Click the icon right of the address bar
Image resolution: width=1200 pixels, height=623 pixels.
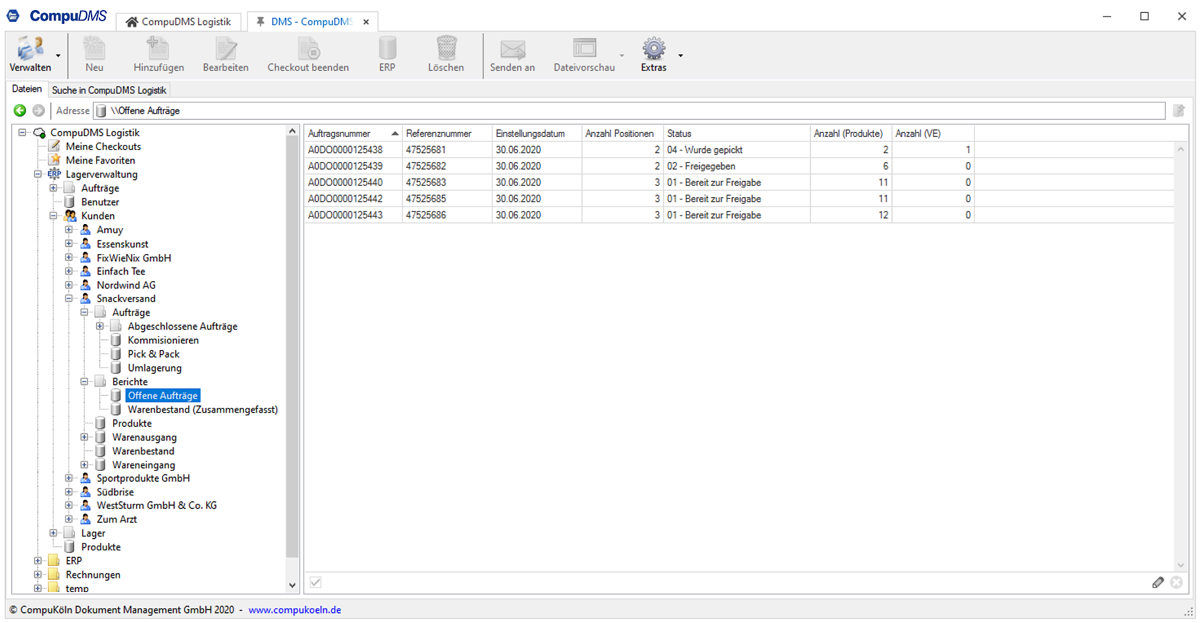(1179, 111)
